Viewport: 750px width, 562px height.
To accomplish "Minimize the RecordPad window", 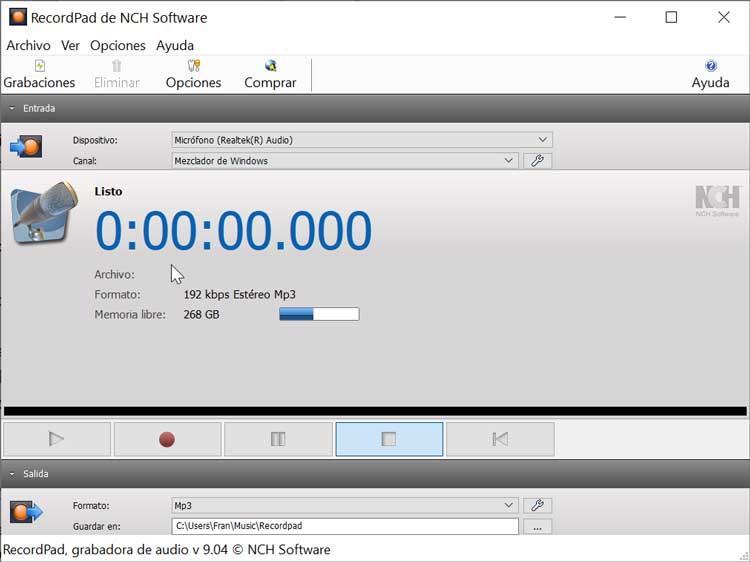I will click(620, 17).
